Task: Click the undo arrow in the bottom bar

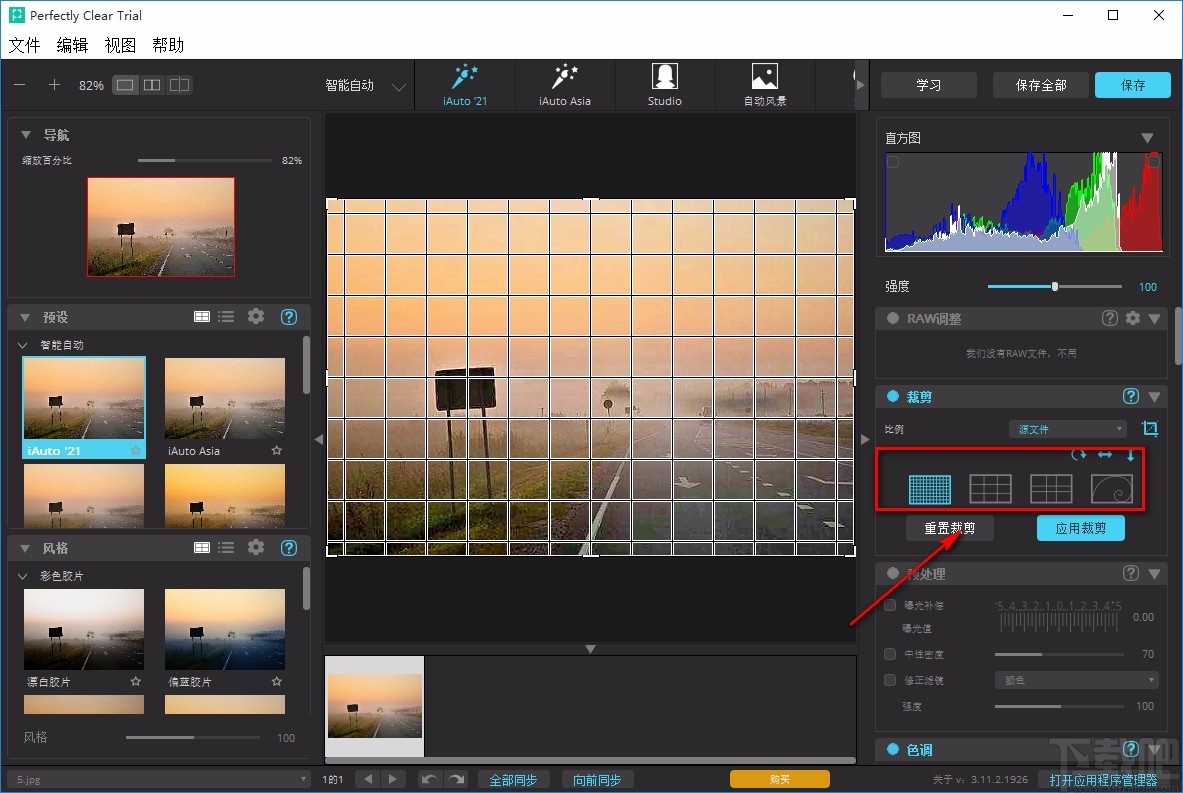Action: pyautogui.click(x=429, y=779)
